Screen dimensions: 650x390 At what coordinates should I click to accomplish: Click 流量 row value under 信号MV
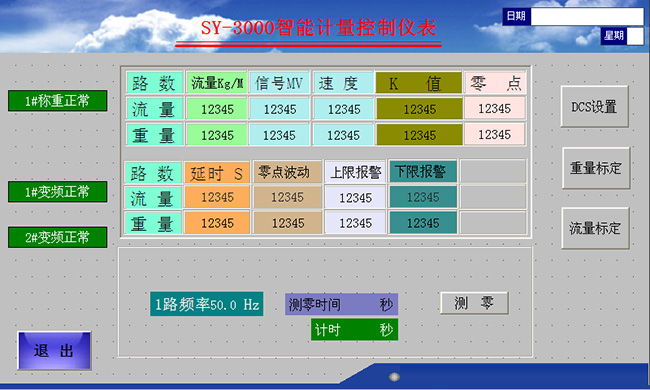point(279,109)
